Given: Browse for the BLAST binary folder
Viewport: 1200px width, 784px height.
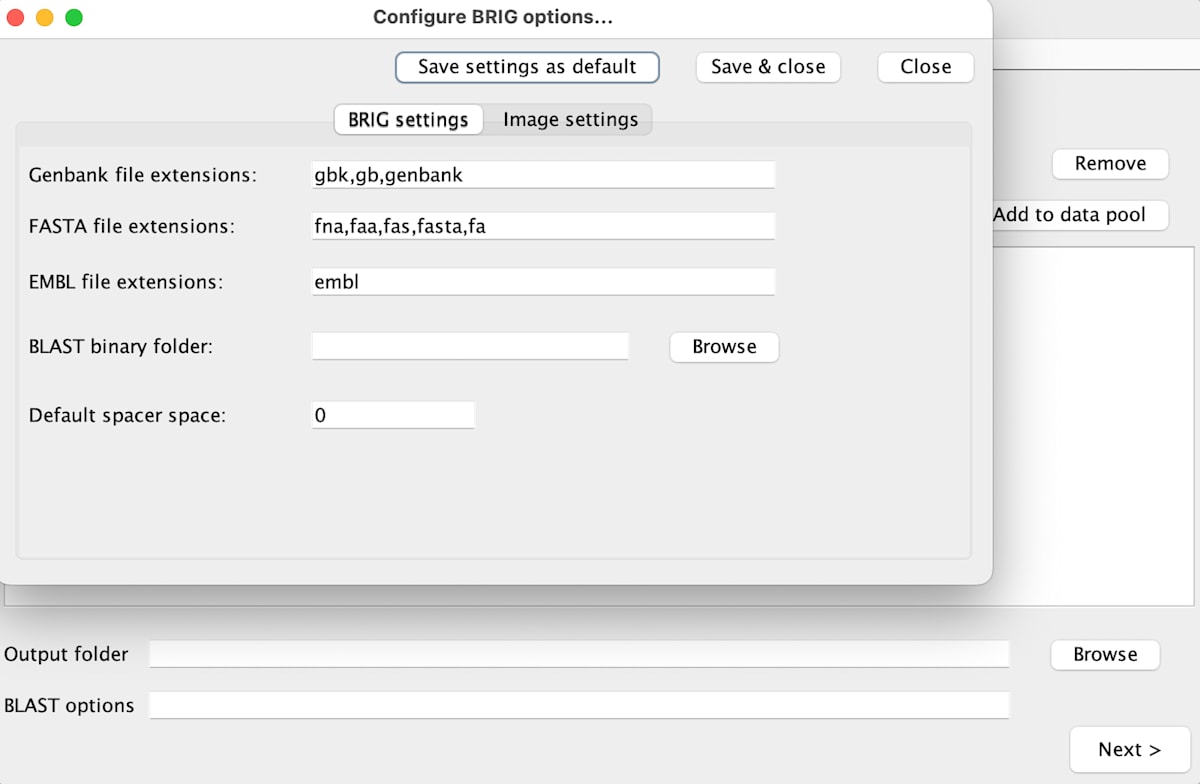Looking at the screenshot, I should tap(724, 347).
